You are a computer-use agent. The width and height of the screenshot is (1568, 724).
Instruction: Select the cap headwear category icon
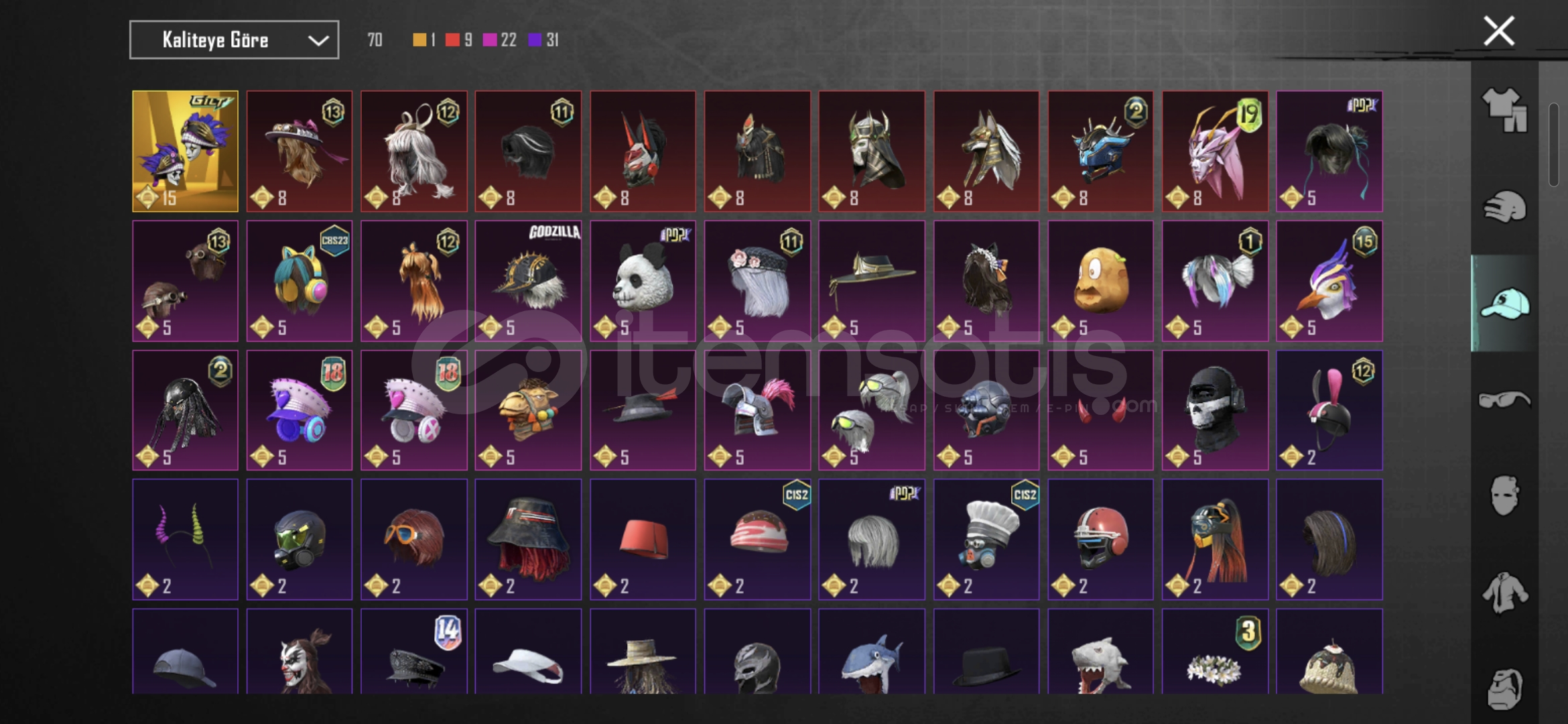point(1504,303)
